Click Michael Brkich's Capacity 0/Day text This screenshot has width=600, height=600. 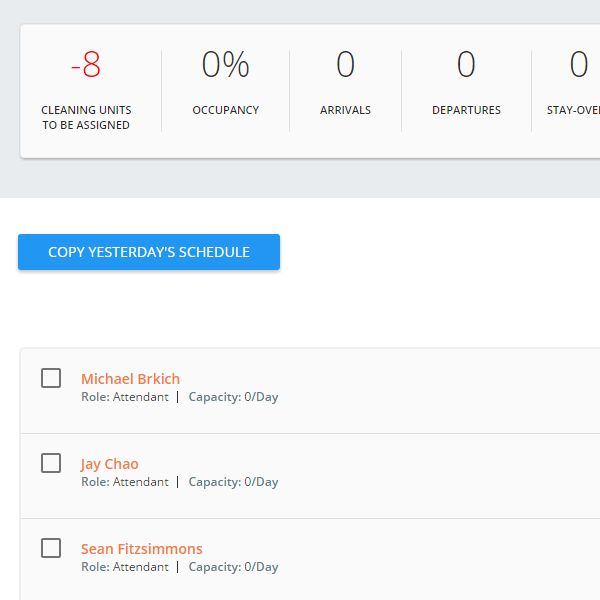pos(233,397)
